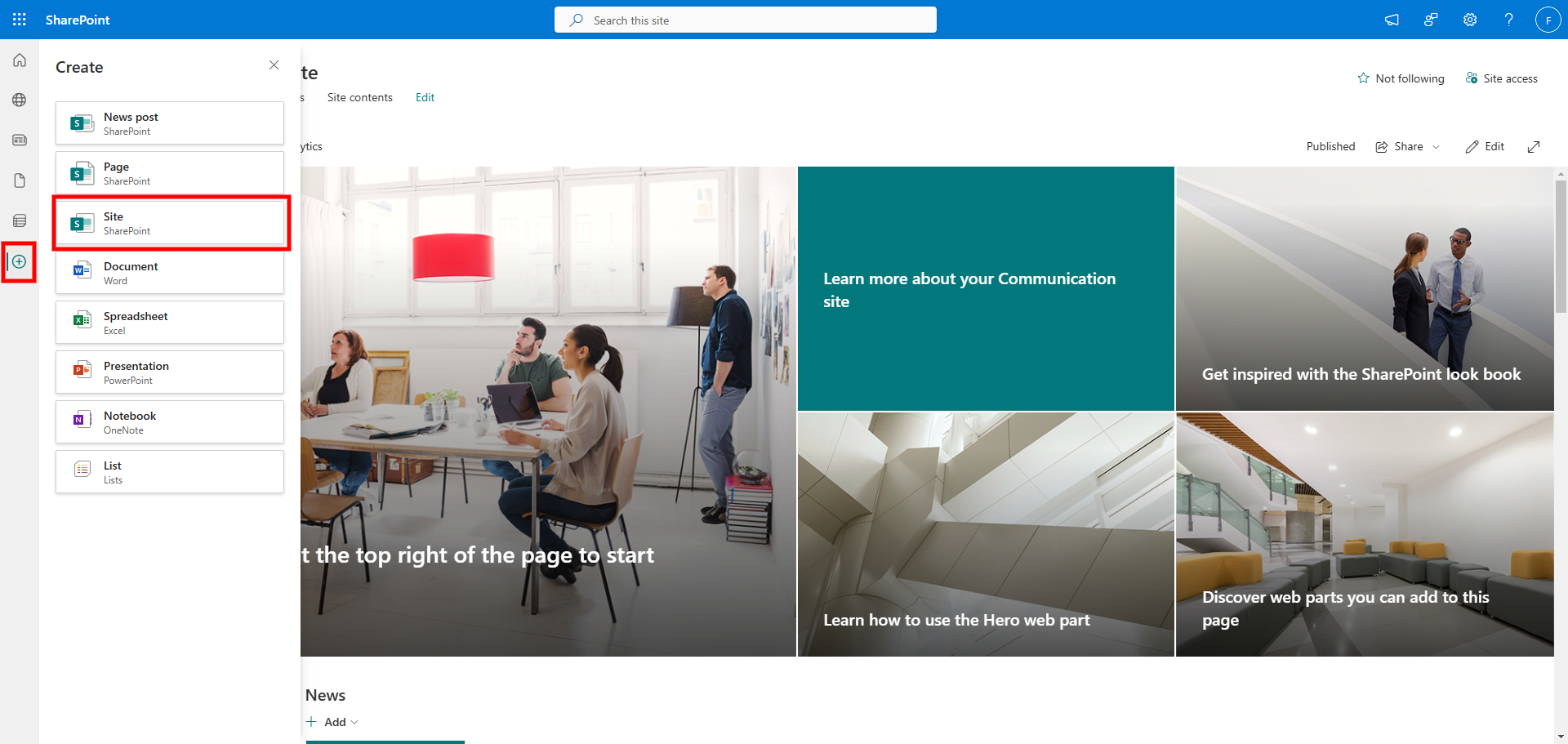Open My sites globe icon
1568x744 pixels.
(20, 100)
